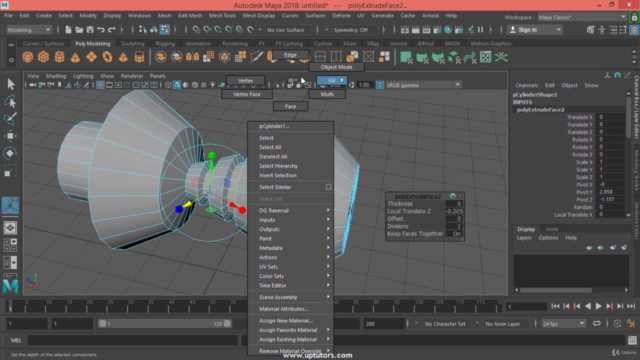Open the Script Editor icon
This screenshot has height=360, width=640.
(x=632, y=340)
